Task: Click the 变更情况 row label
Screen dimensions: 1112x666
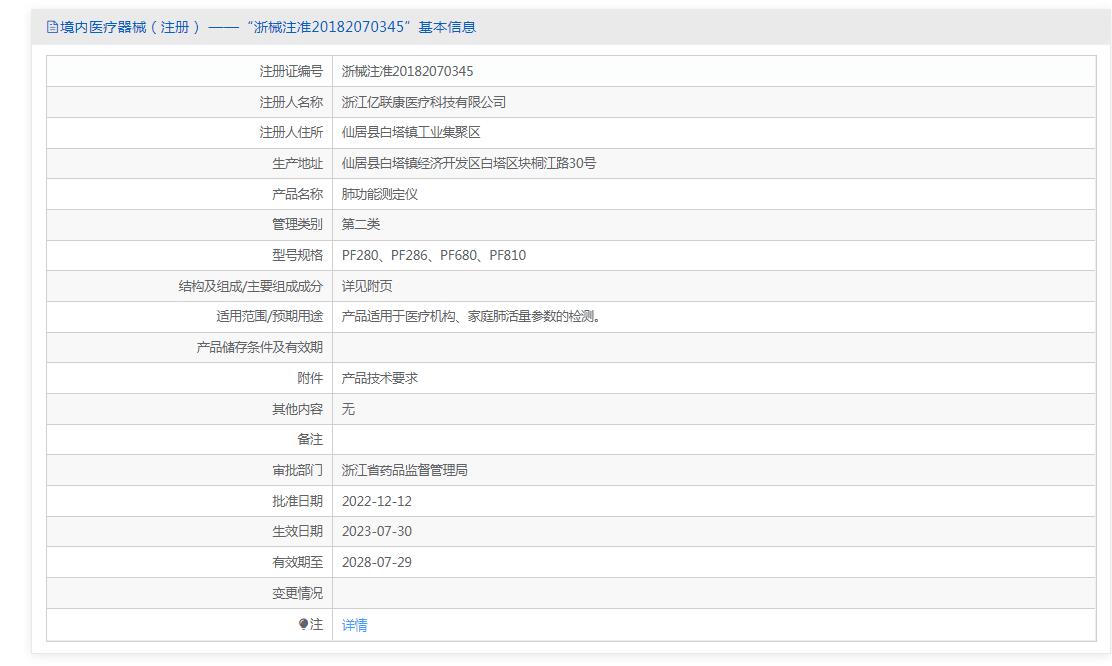Action: point(297,593)
